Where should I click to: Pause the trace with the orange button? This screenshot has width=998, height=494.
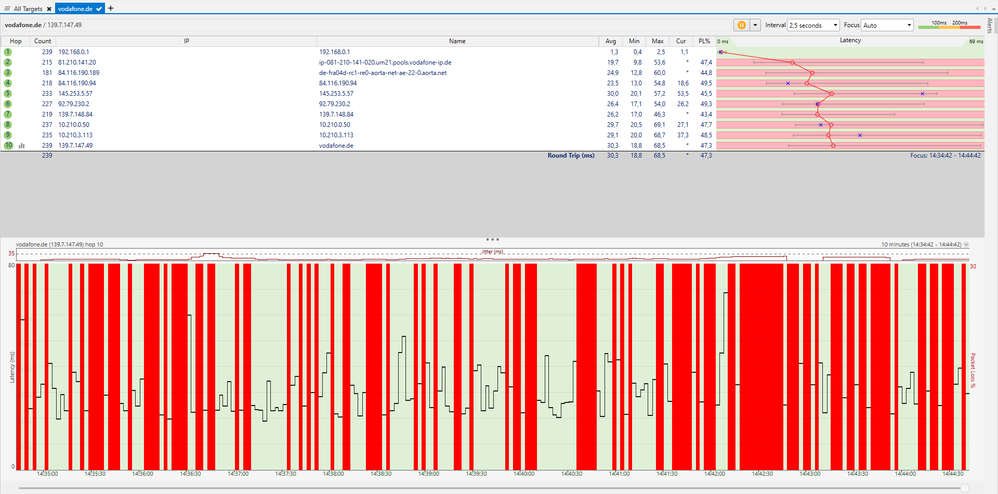click(743, 24)
